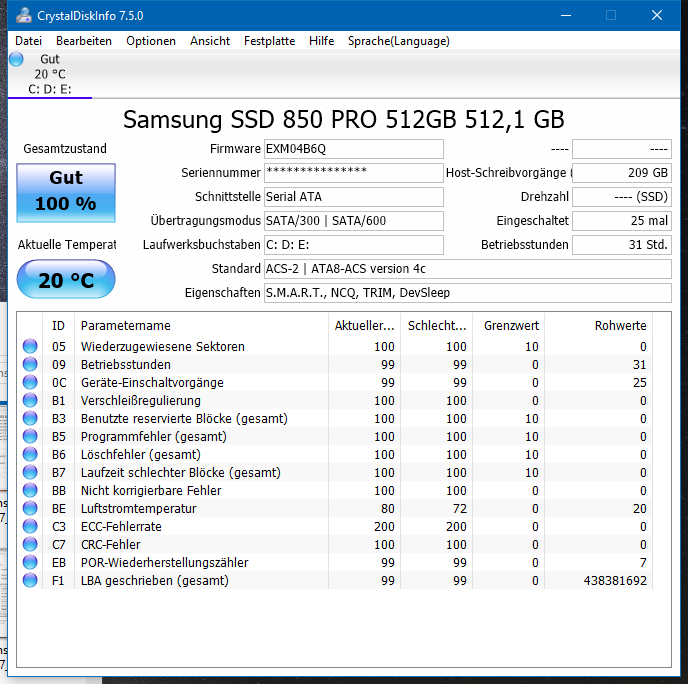
Task: Select the Verschleißregulierung parameter text
Action: (140, 401)
